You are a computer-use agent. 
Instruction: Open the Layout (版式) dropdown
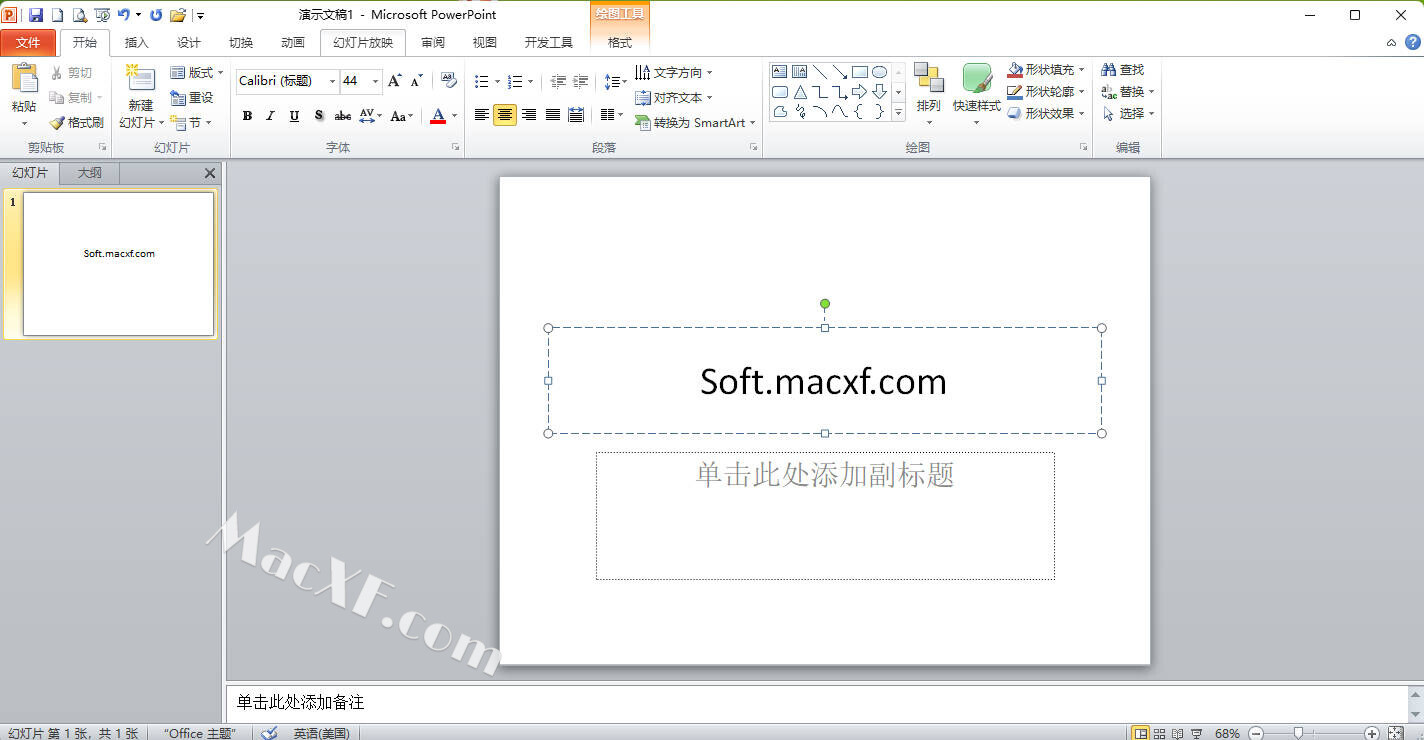coord(196,73)
